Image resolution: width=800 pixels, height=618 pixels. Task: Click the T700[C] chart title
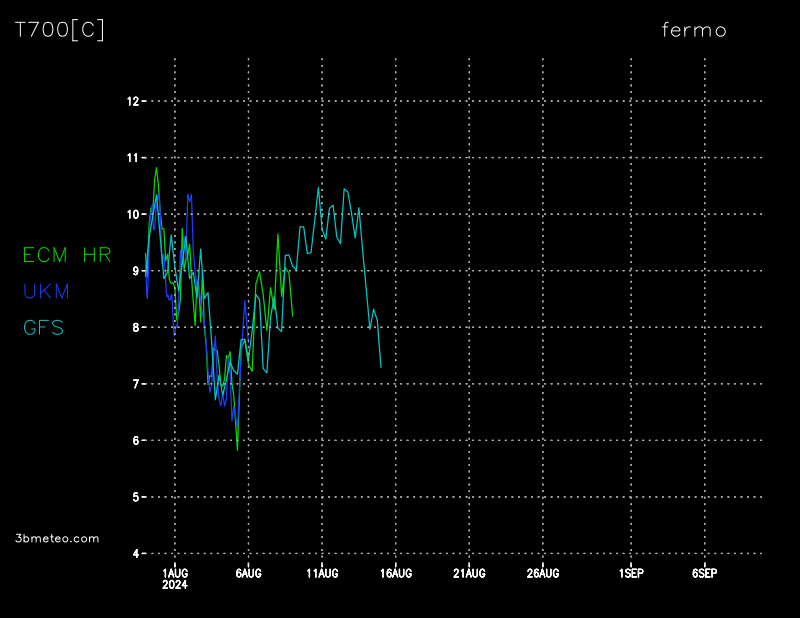click(x=59, y=30)
